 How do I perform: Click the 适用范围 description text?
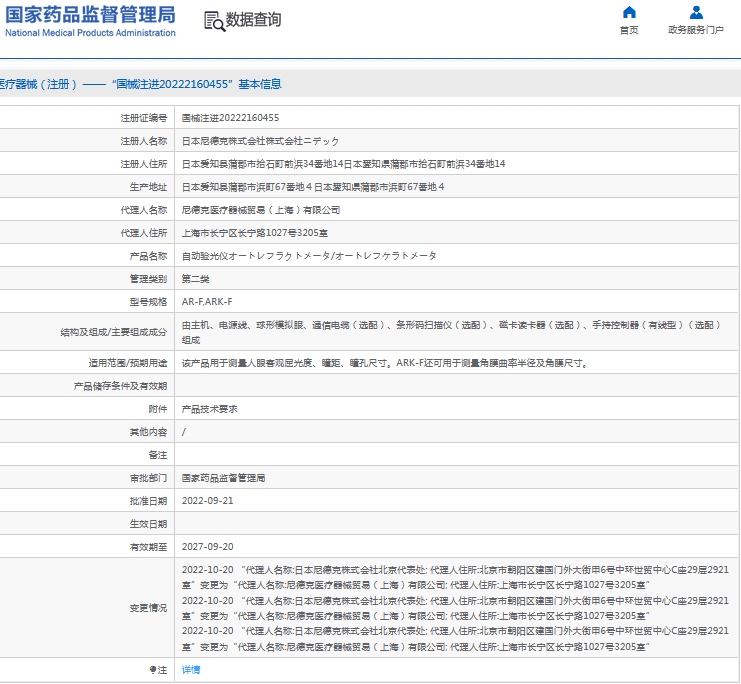tap(385, 363)
